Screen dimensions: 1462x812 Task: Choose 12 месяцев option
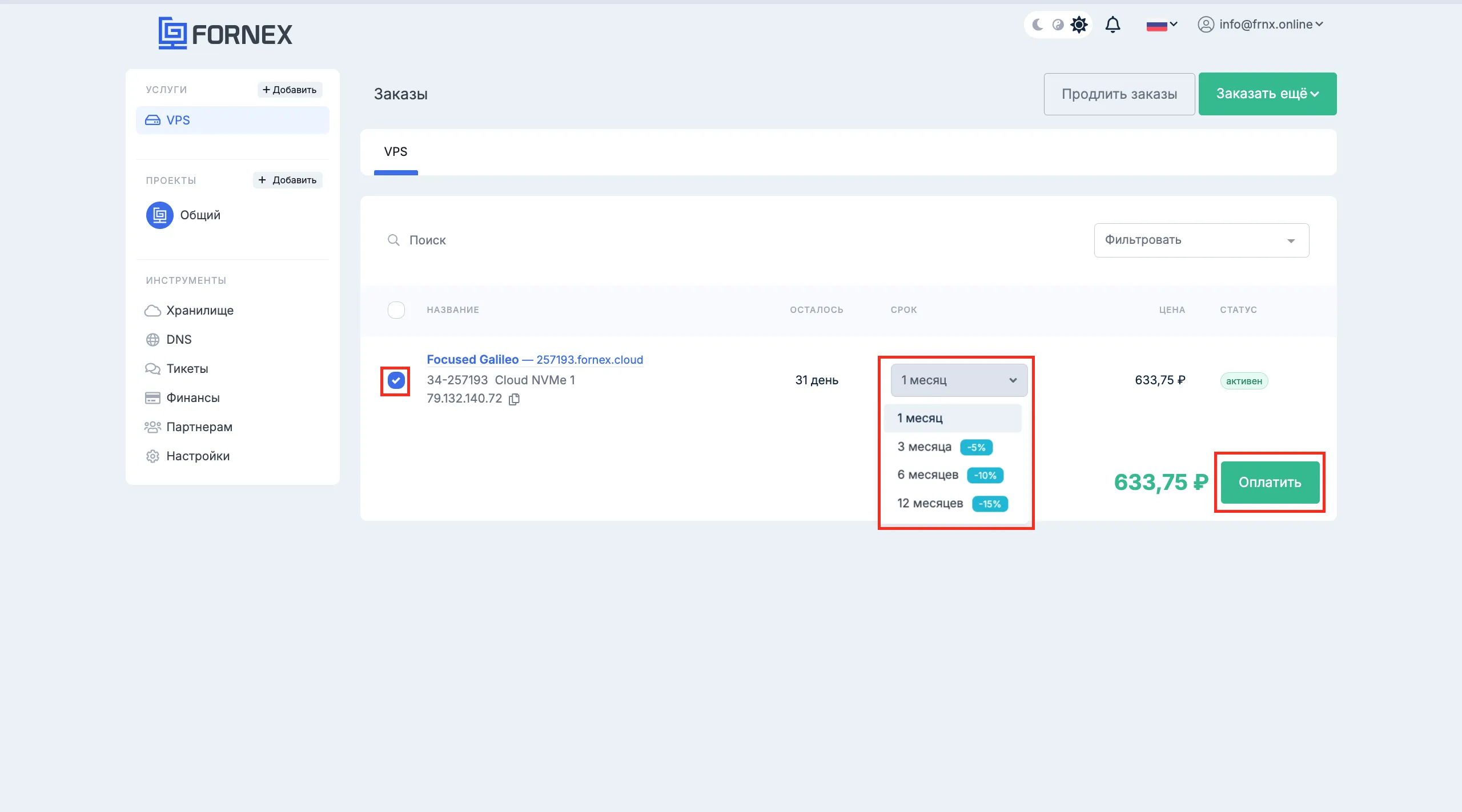[x=953, y=503]
